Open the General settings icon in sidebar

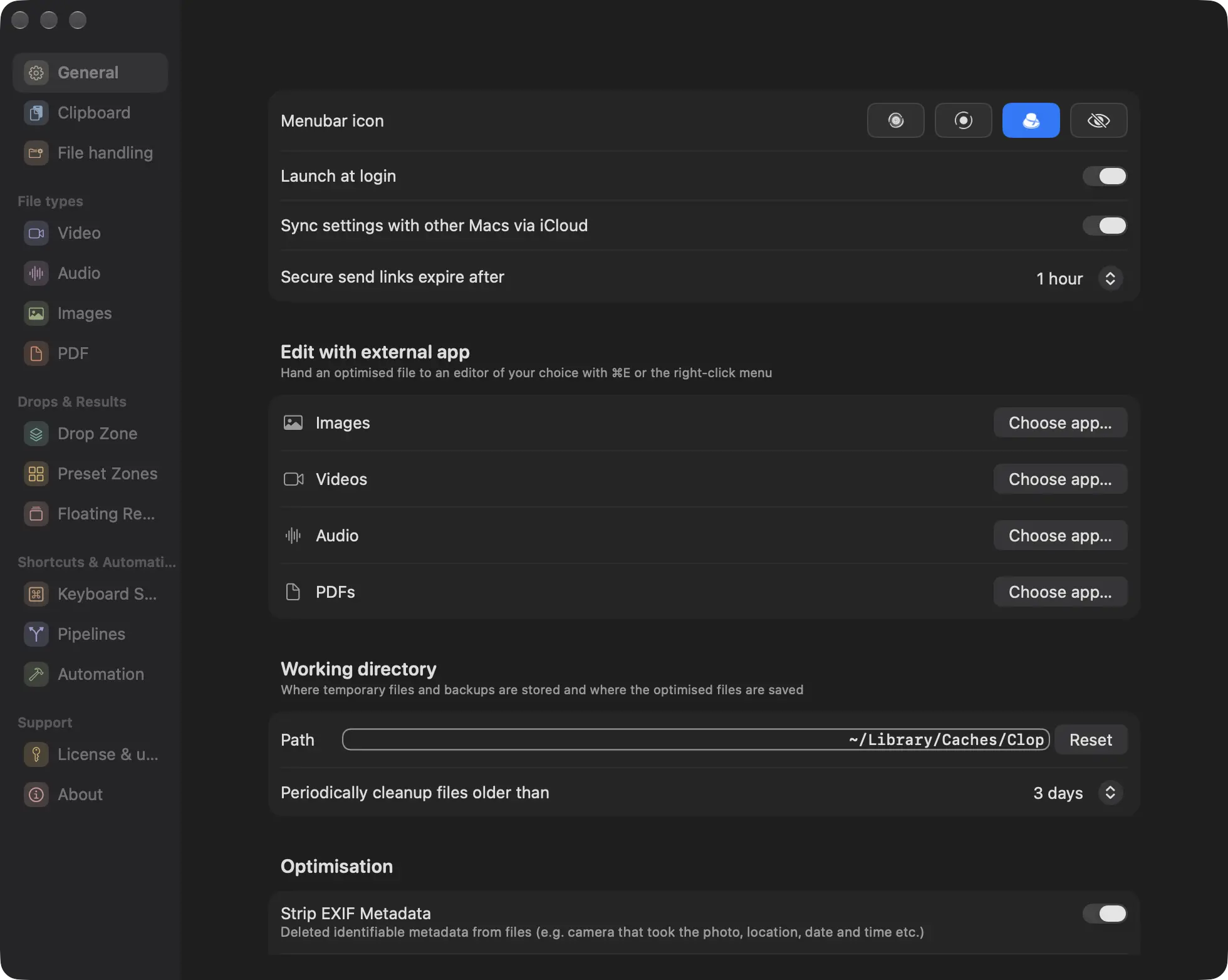[x=36, y=73]
